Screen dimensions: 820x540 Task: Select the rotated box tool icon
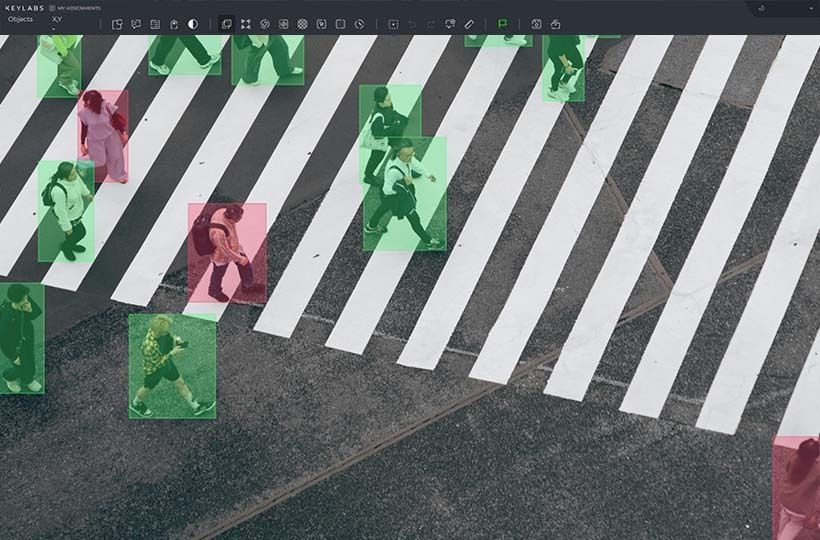pos(283,24)
